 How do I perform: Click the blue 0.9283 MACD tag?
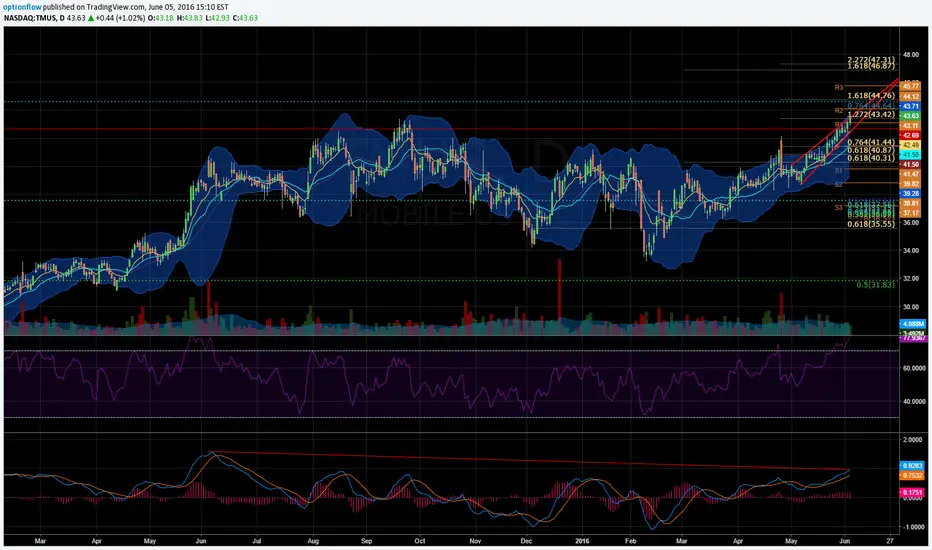(913, 466)
